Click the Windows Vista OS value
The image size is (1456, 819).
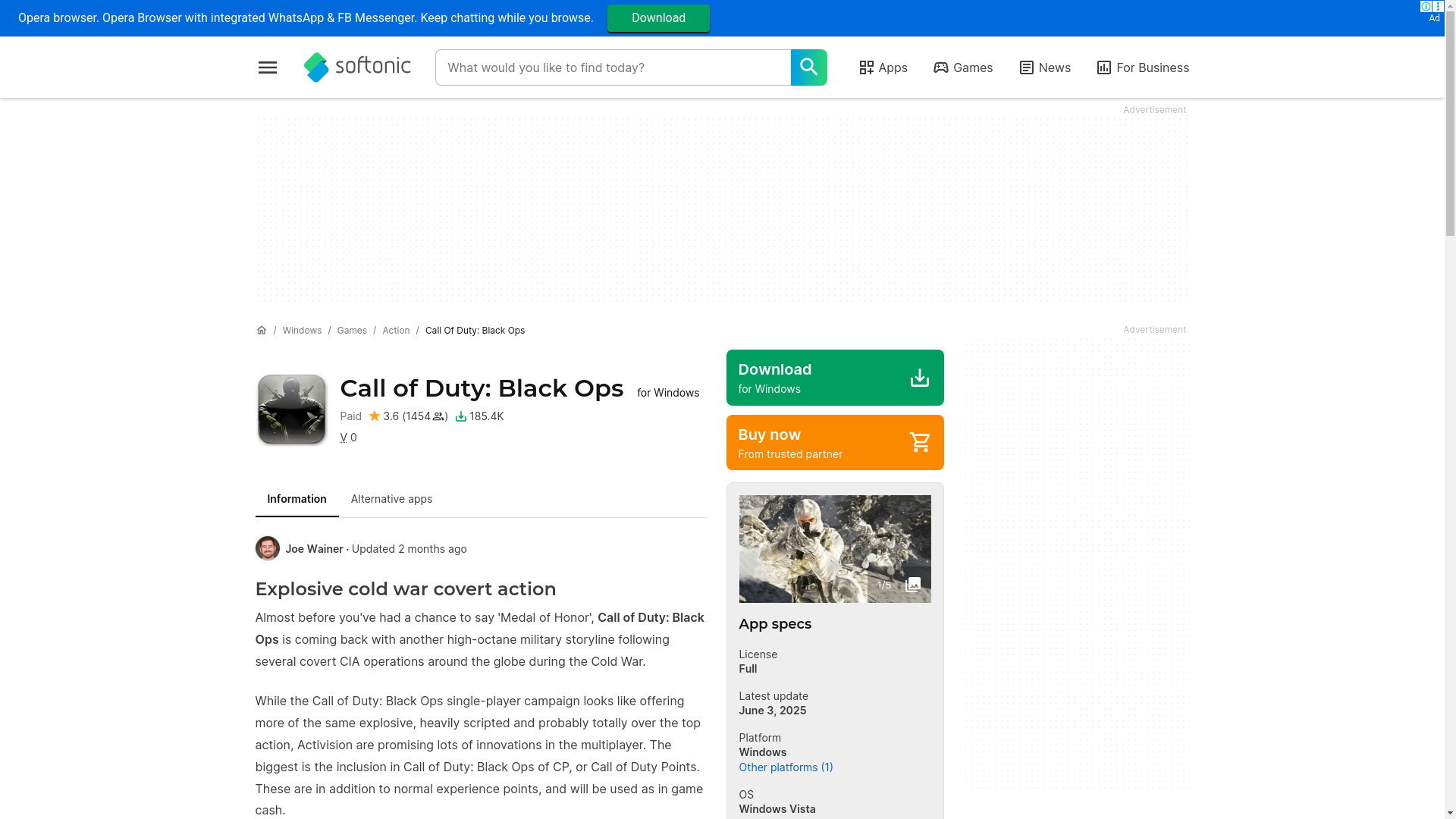coord(777,808)
